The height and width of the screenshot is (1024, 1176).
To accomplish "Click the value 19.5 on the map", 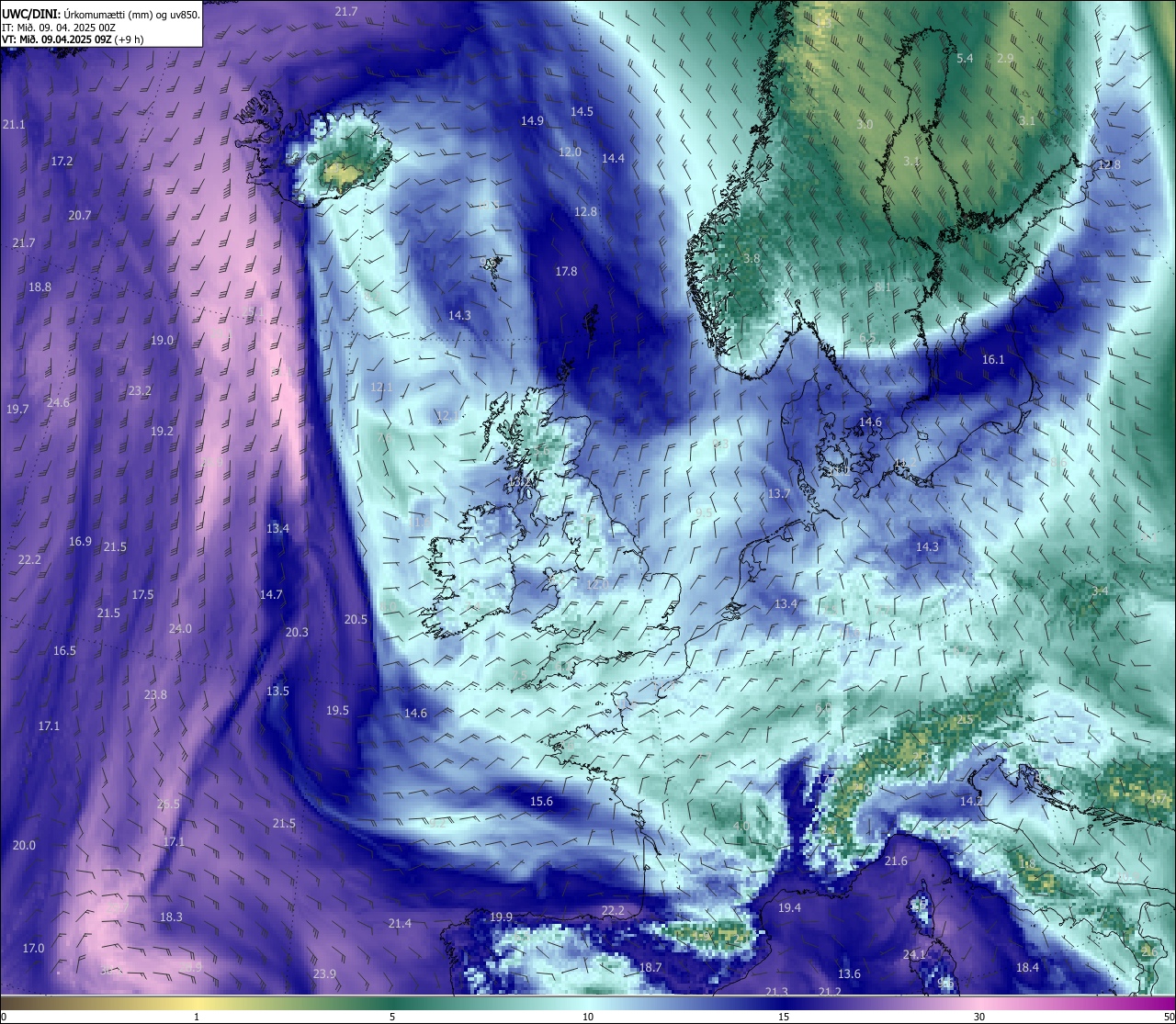I will point(337,710).
